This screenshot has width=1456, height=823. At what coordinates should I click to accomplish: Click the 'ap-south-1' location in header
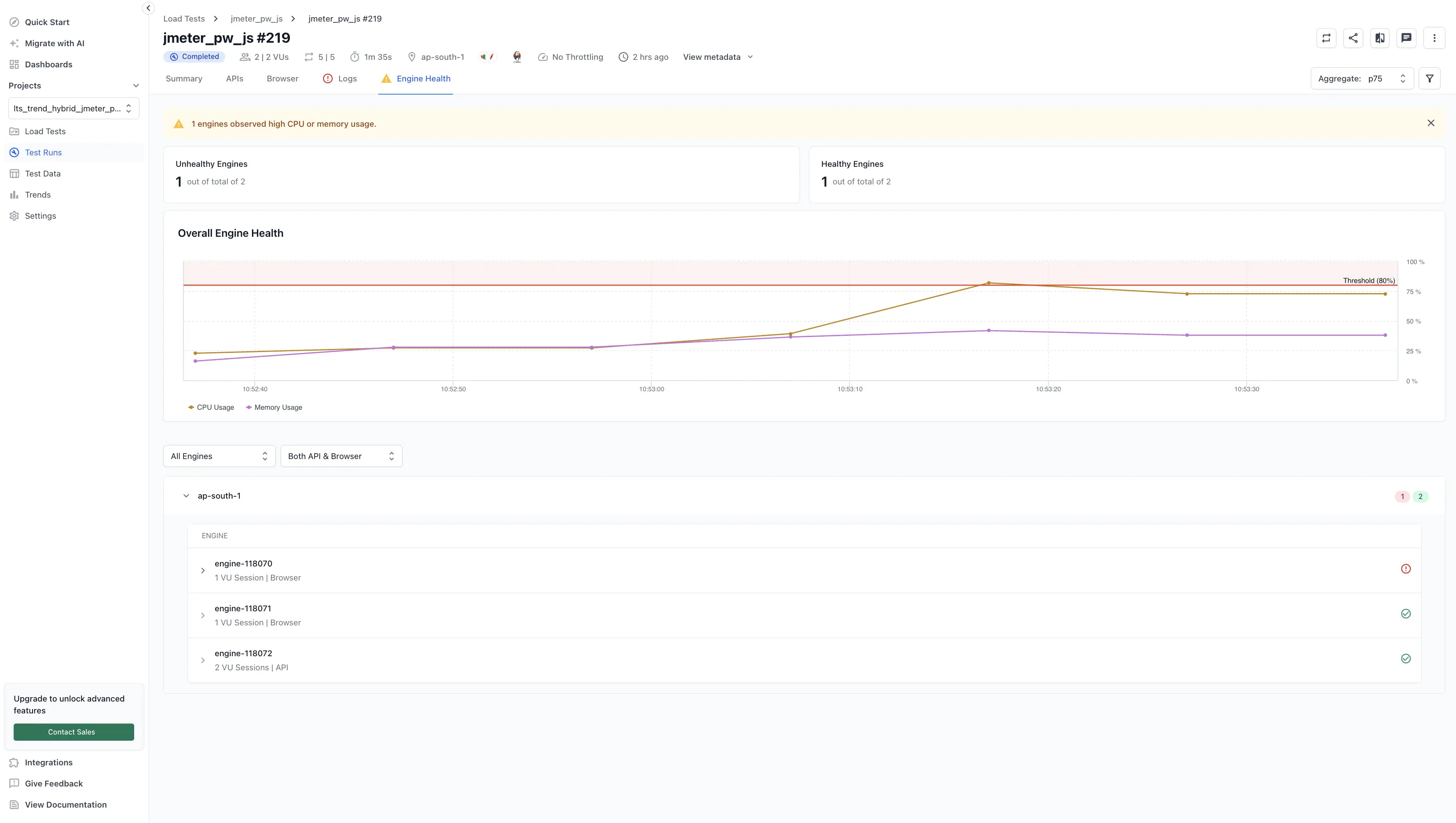(x=443, y=57)
